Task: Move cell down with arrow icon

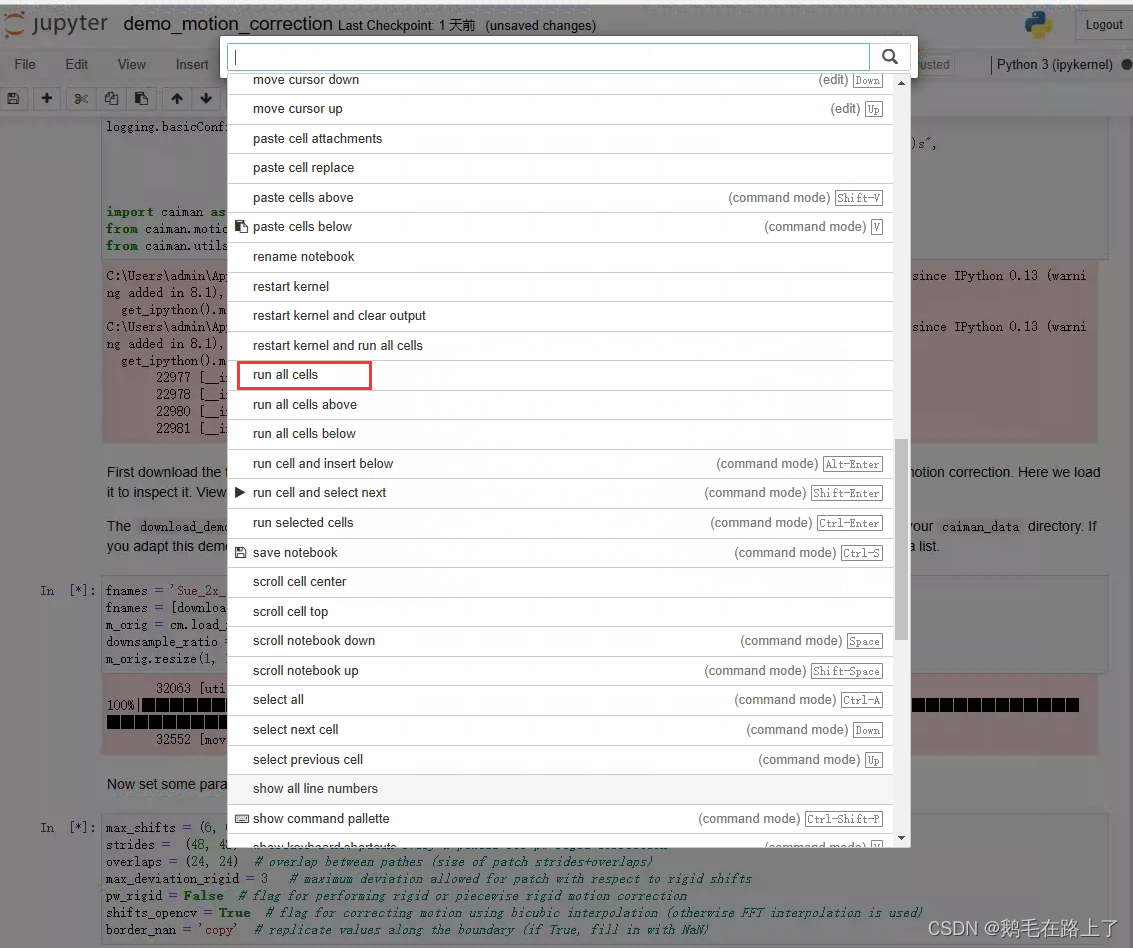Action: pos(207,98)
